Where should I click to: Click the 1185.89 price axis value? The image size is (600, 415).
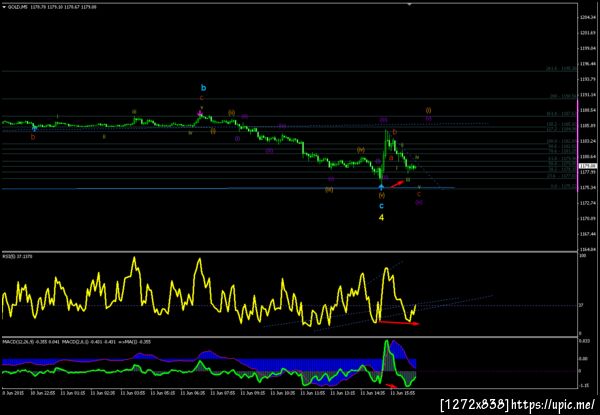pos(587,125)
